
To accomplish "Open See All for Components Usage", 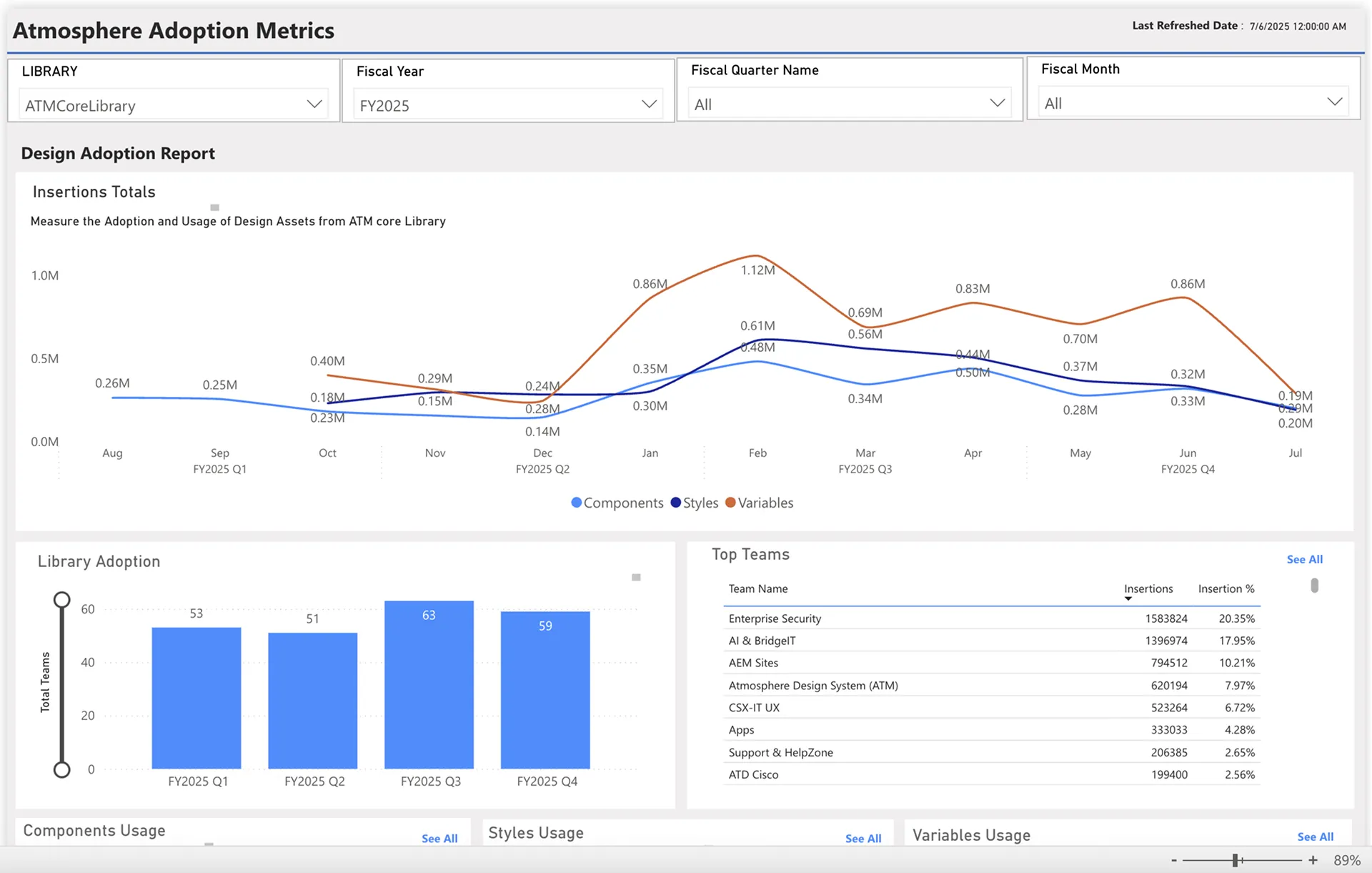I will (439, 838).
